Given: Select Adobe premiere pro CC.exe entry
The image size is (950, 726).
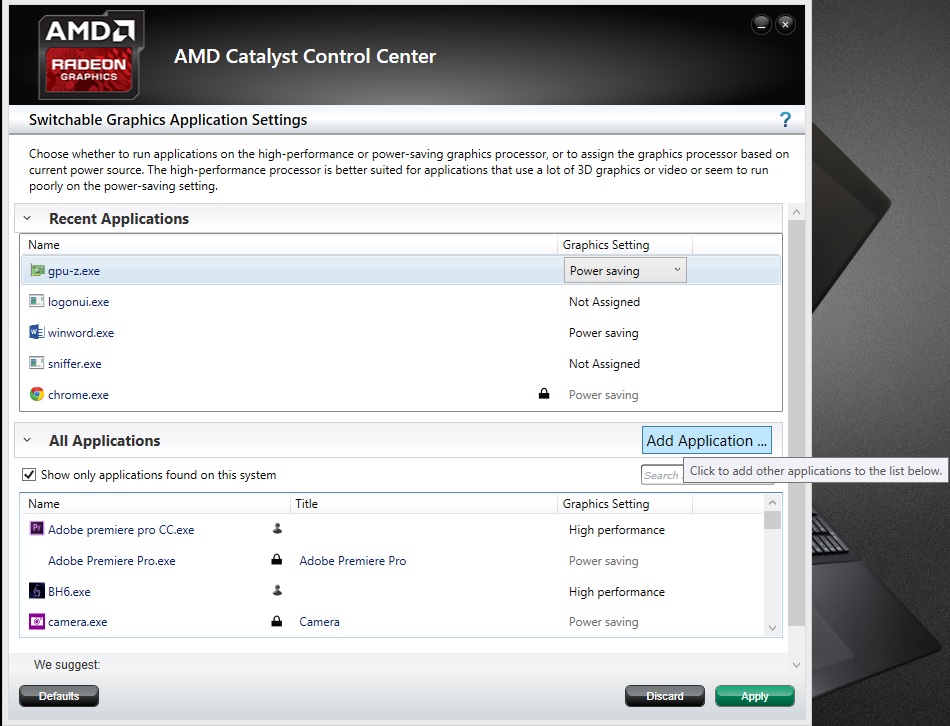Looking at the screenshot, I should pyautogui.click(x=121, y=529).
